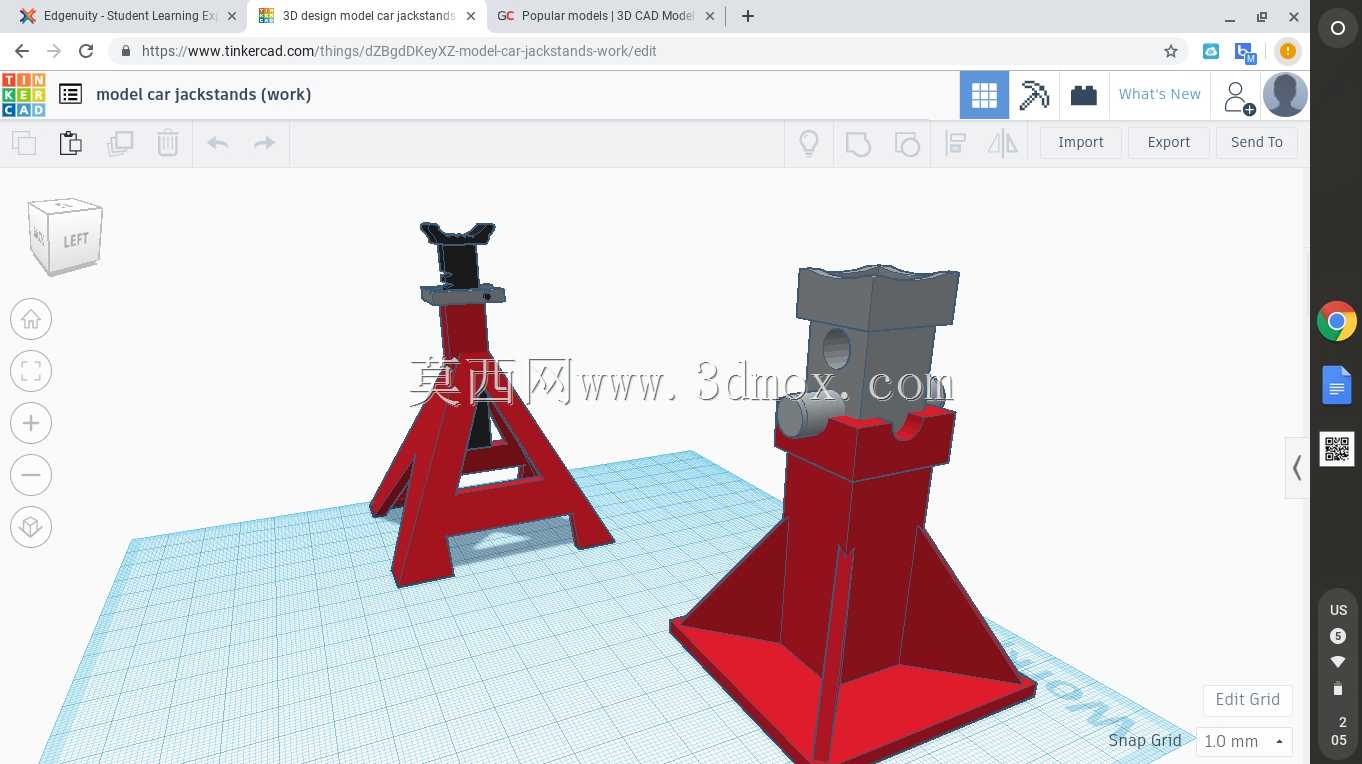This screenshot has width=1362, height=764.
Task: Click the Edit Grid button
Action: pyautogui.click(x=1247, y=699)
